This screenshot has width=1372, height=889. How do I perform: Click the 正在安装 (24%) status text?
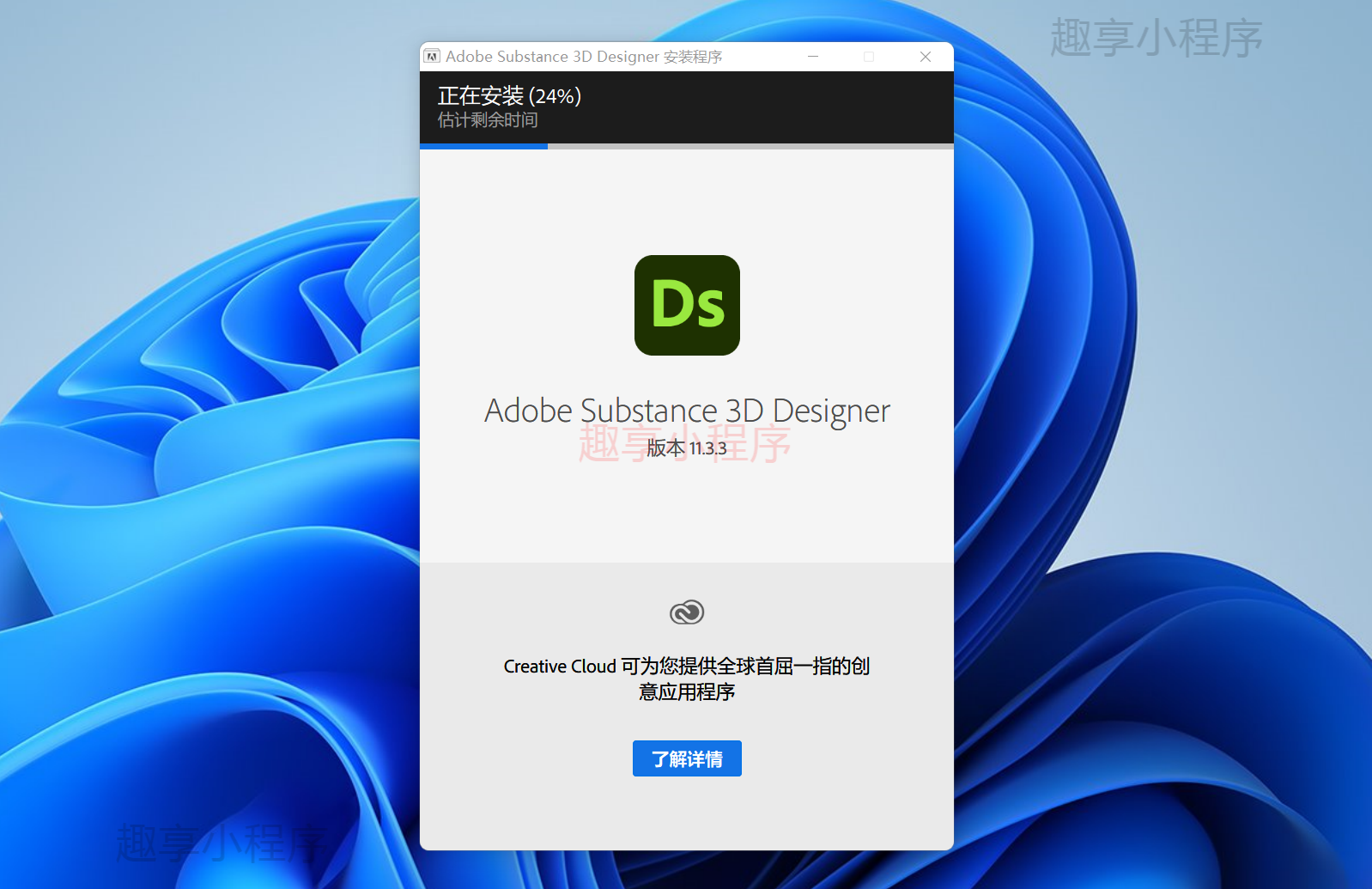[x=510, y=95]
